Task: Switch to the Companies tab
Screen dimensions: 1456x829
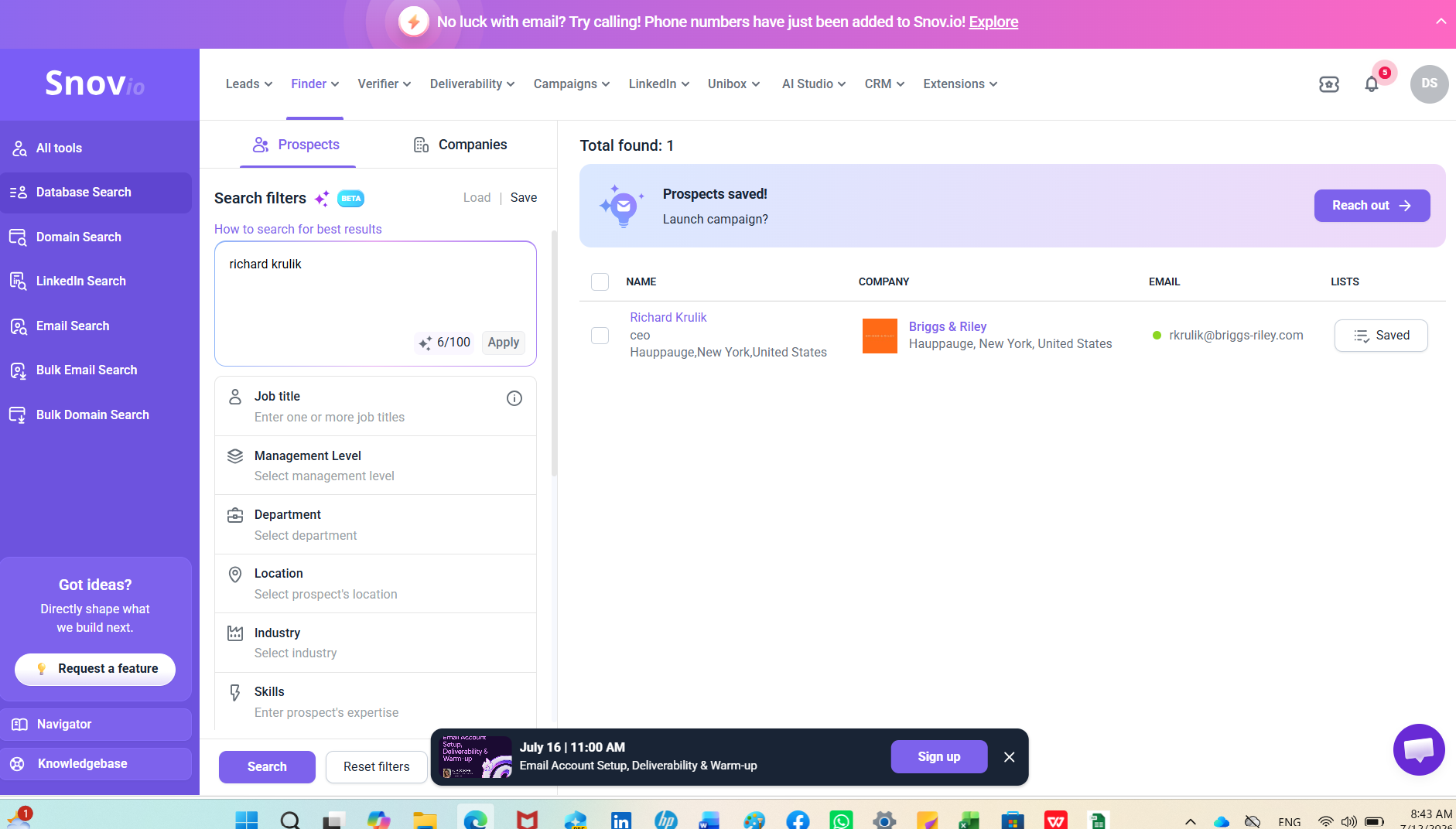Action: (460, 145)
